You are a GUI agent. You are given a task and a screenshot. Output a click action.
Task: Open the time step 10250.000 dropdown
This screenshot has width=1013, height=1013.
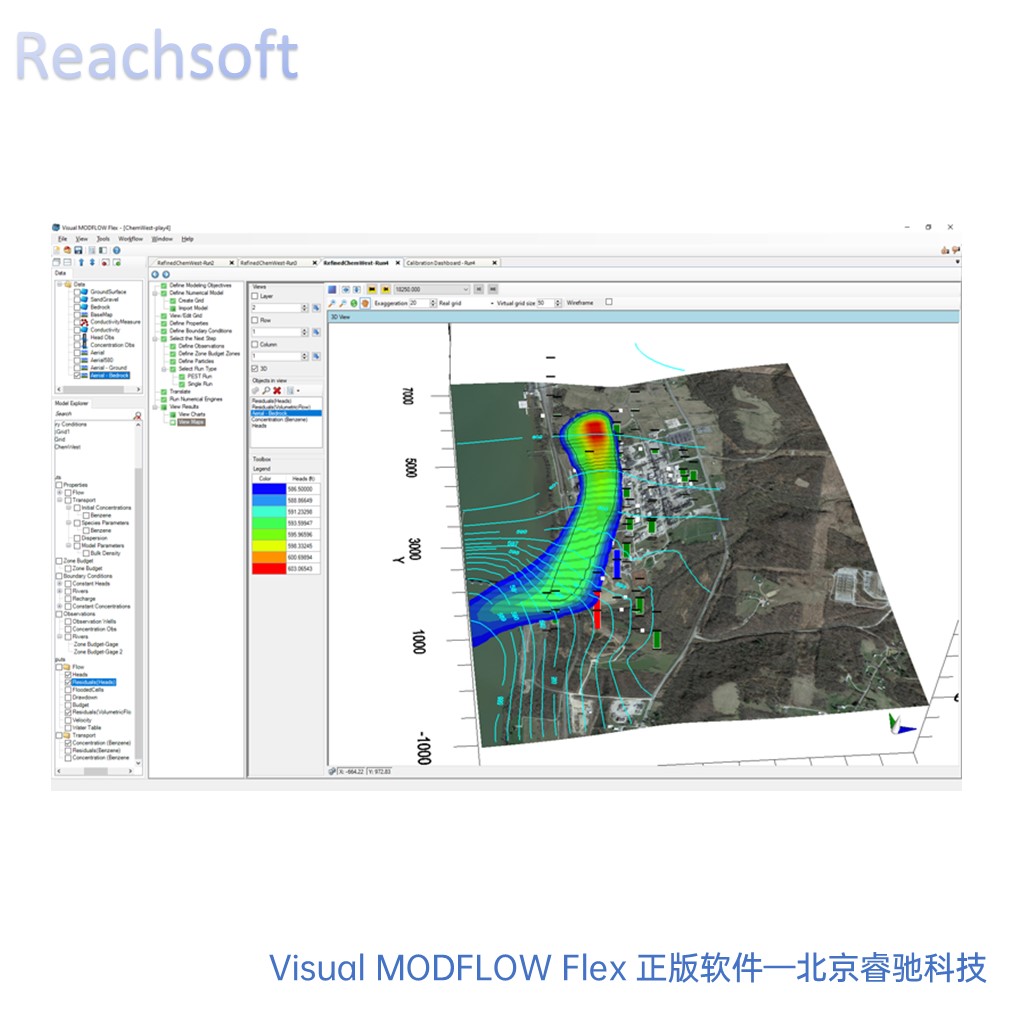coord(465,289)
